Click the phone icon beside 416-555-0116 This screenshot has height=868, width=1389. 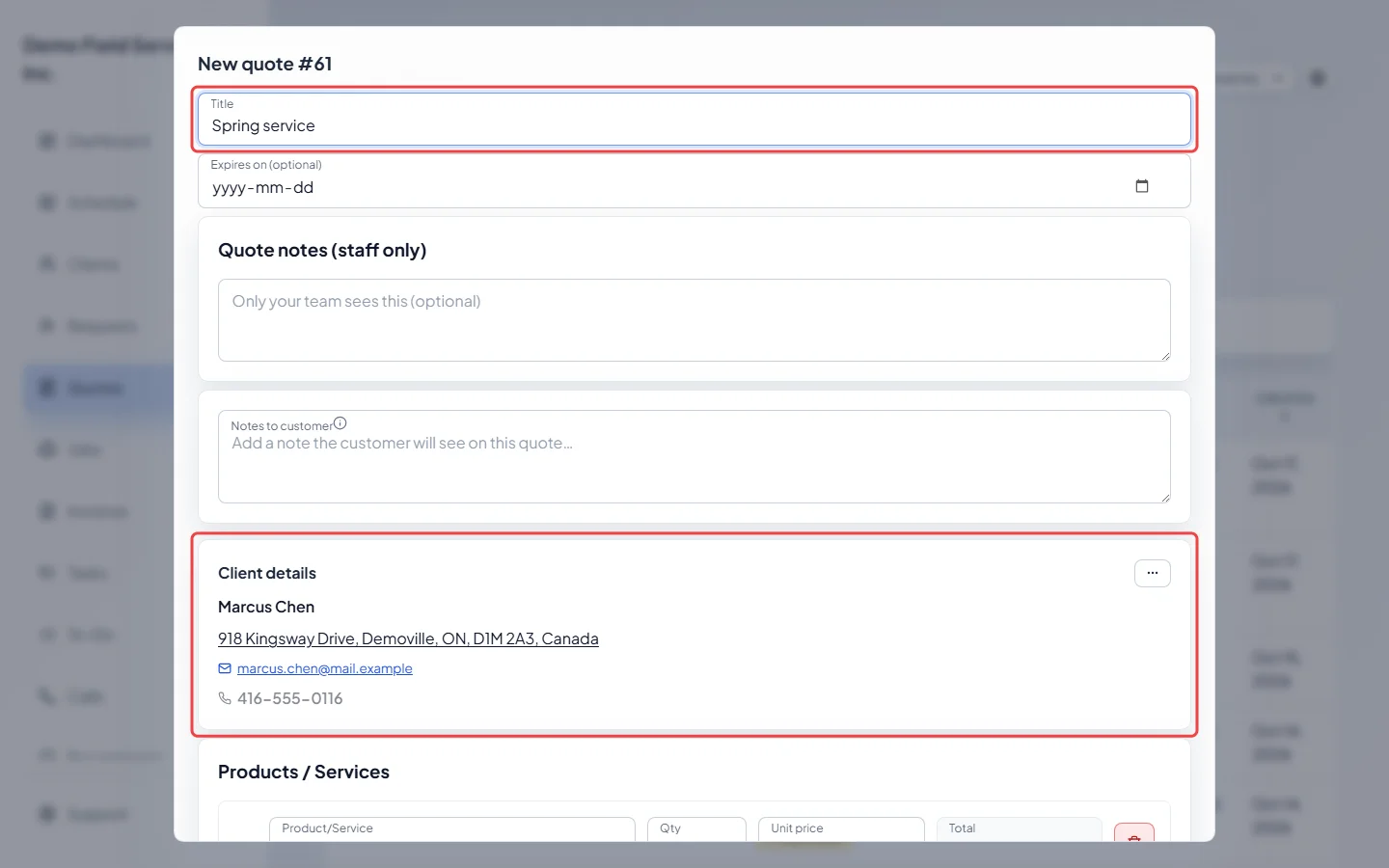pos(225,698)
